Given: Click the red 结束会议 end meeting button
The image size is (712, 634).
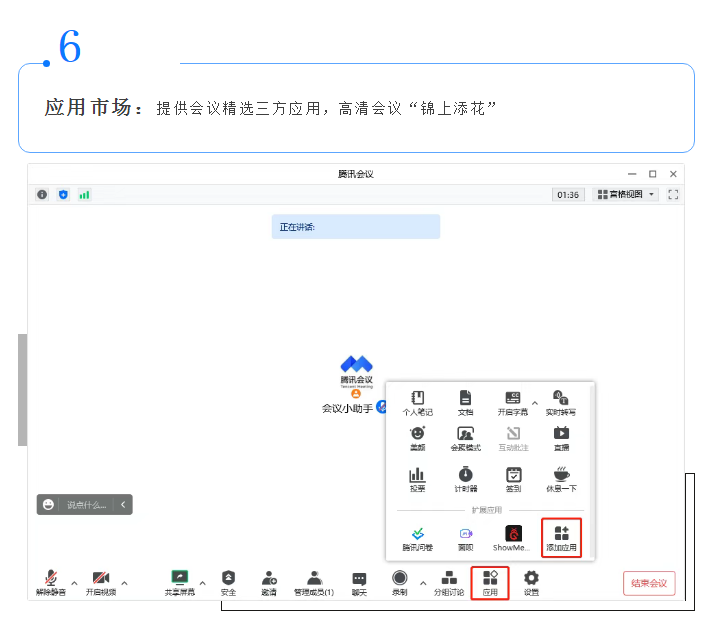Looking at the screenshot, I should 649,583.
